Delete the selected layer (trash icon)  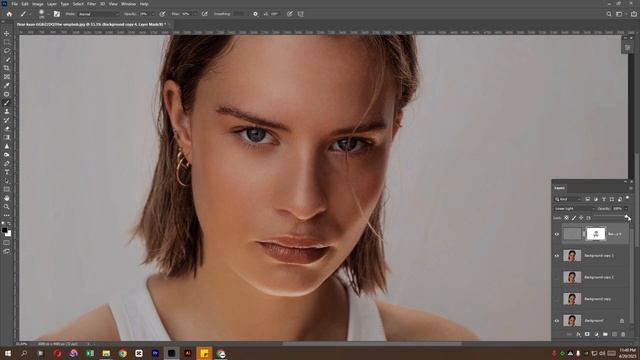pyautogui.click(x=623, y=334)
